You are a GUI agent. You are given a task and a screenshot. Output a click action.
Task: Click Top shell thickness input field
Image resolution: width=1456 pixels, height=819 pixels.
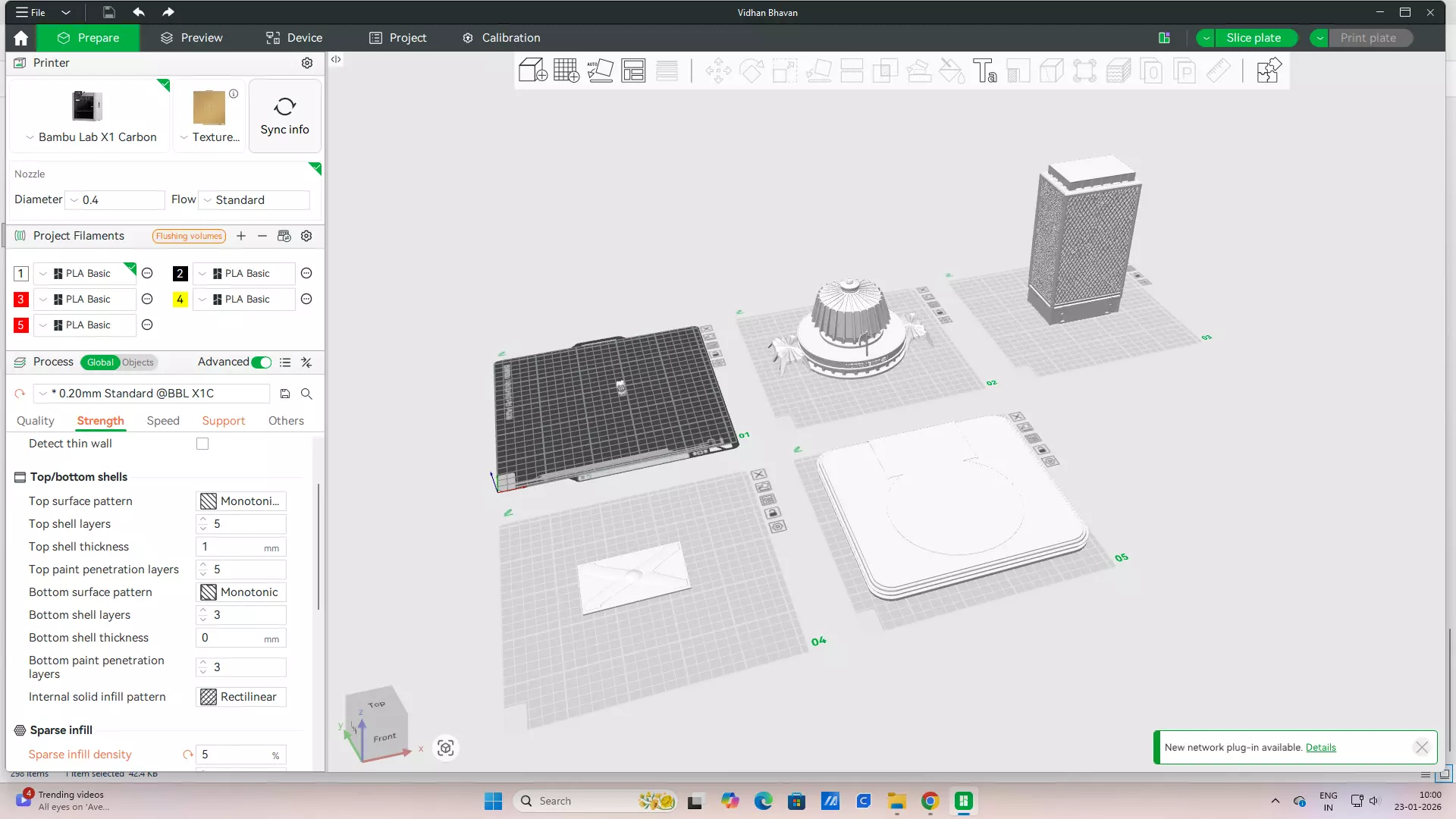point(241,547)
